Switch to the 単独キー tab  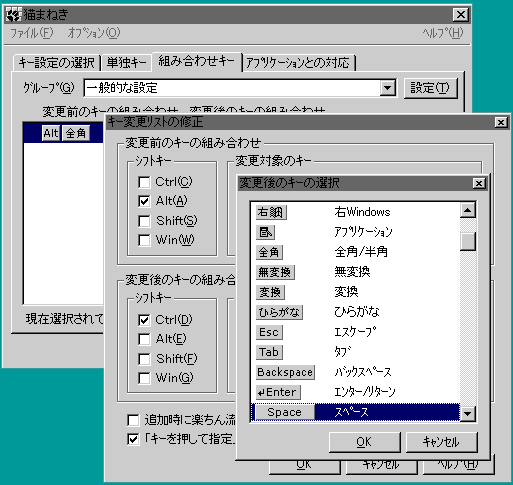click(126, 63)
